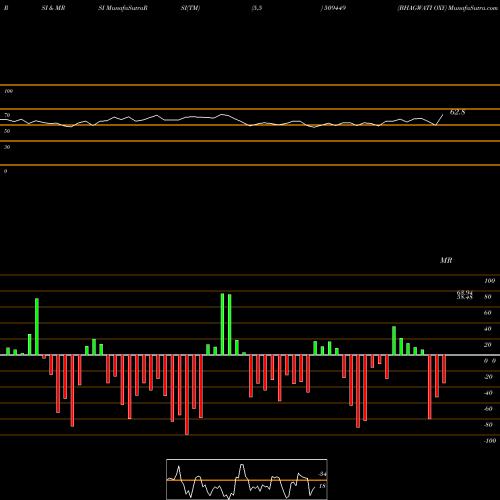
Task: Click the MR axis label -100
Action: coord(490,441)
